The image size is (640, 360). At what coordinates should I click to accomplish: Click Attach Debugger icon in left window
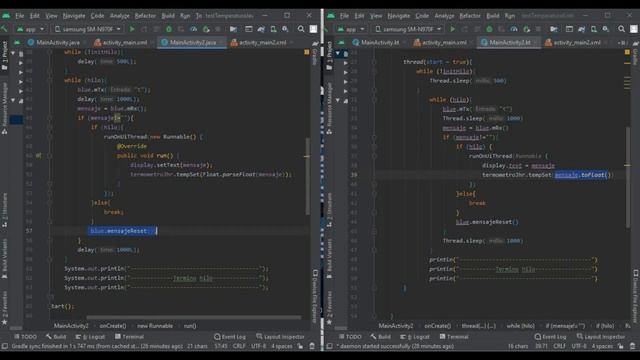pos(206,29)
